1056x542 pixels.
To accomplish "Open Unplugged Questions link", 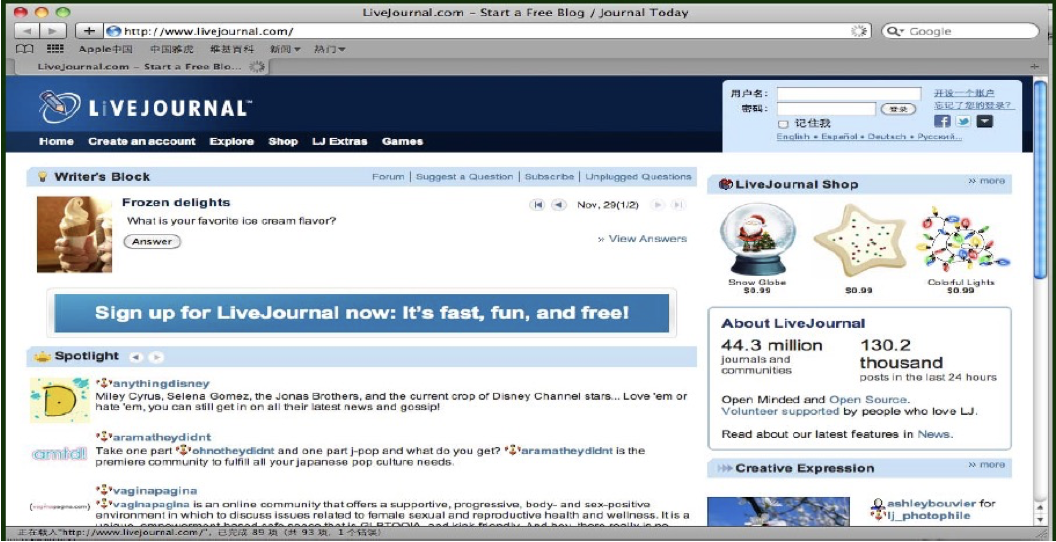I will (x=638, y=177).
